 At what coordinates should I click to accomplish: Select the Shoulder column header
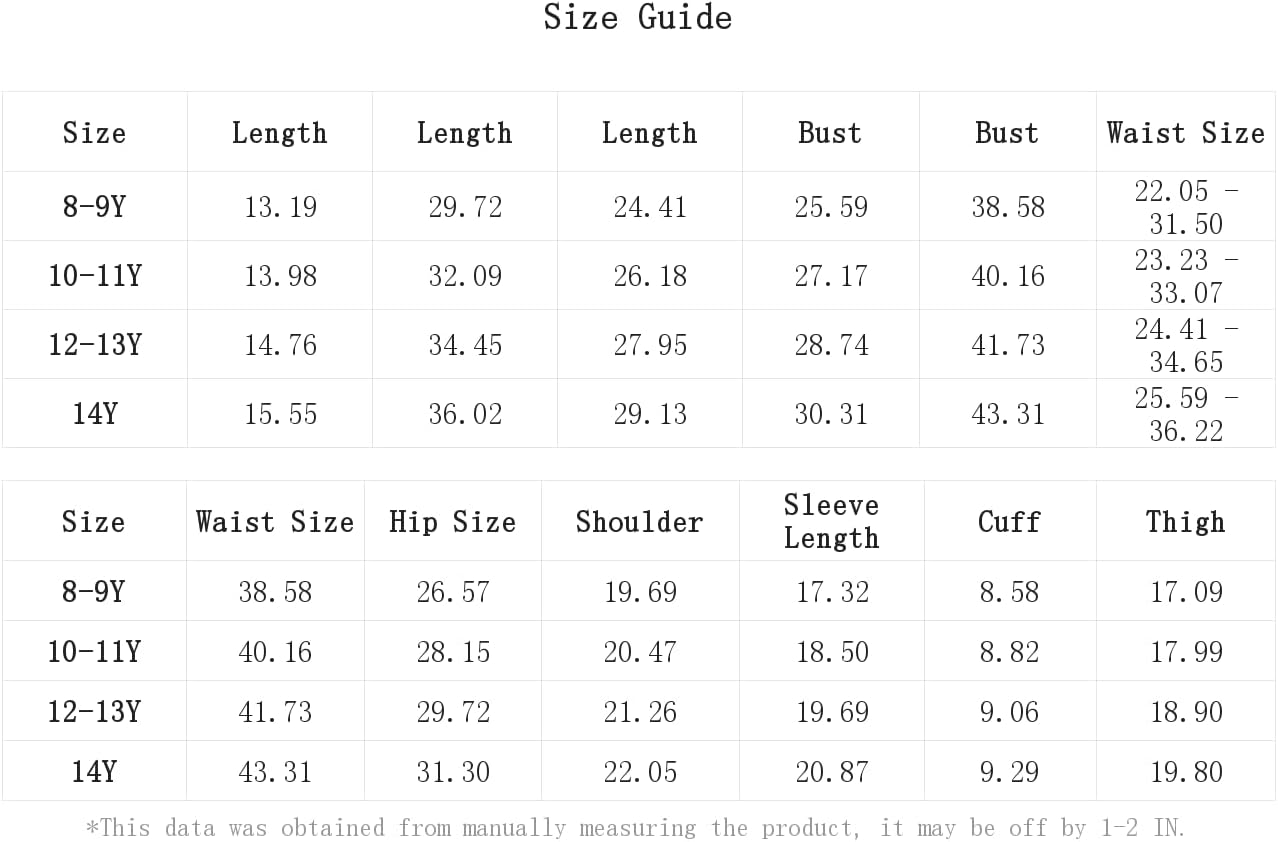point(639,521)
